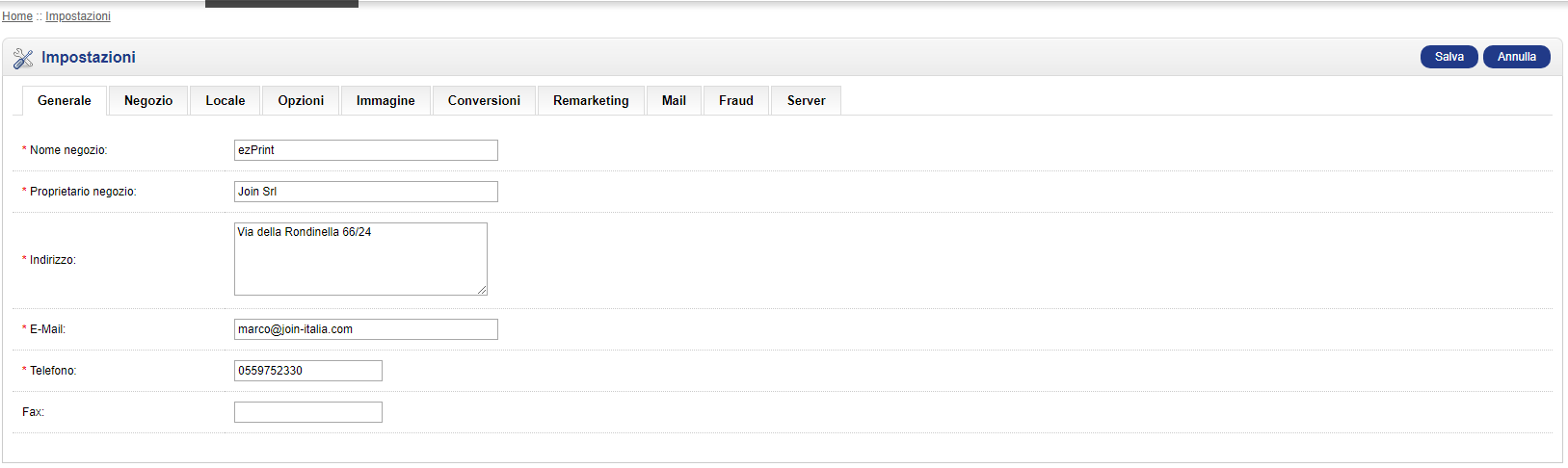This screenshot has width=1568, height=468.
Task: Open the Locale tab
Action: point(226,100)
